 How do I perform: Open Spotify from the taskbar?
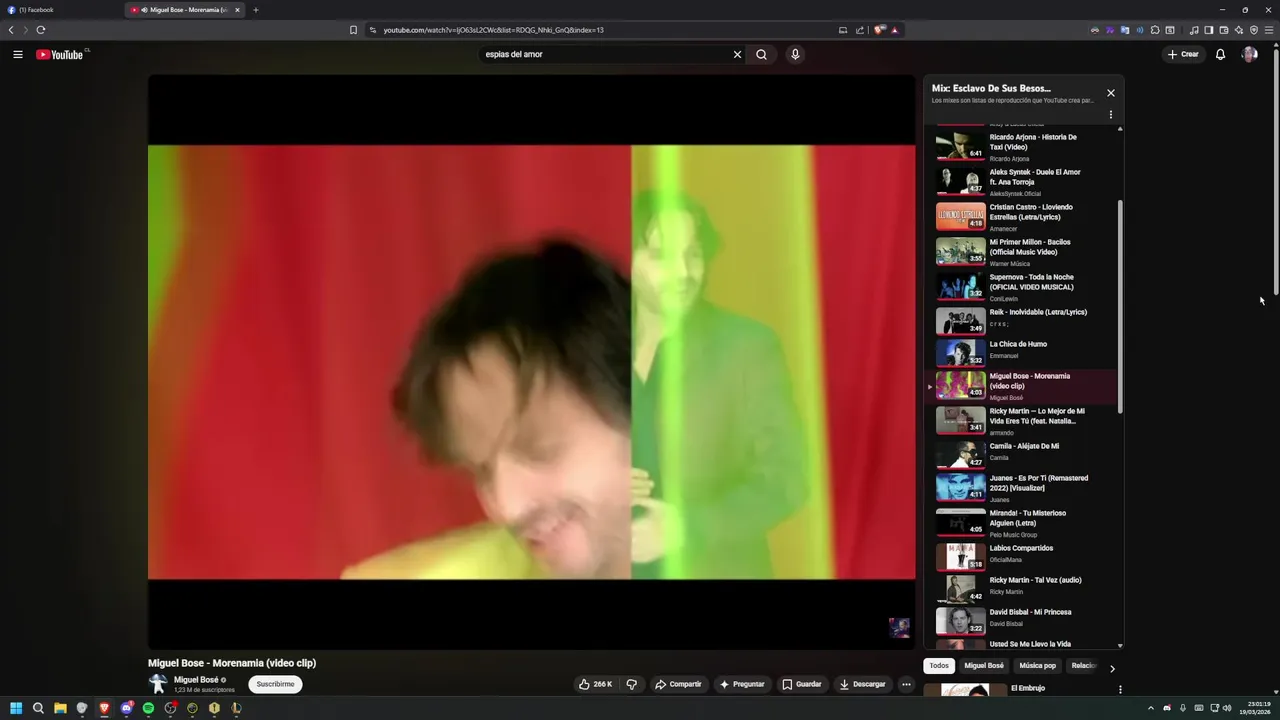pos(148,708)
